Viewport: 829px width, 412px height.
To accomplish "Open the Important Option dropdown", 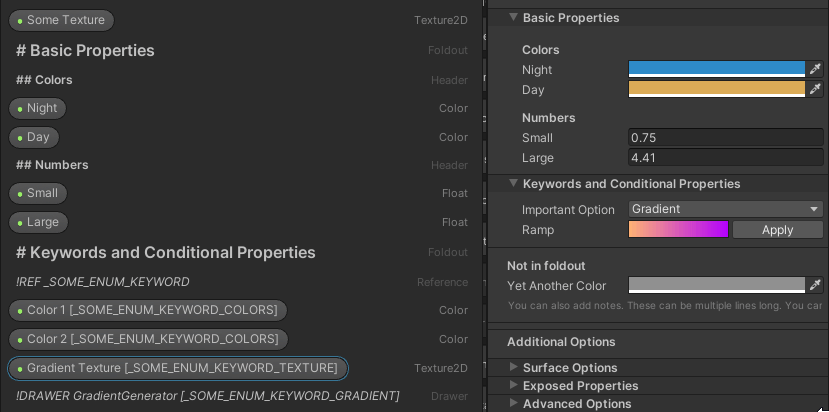I will (725, 209).
